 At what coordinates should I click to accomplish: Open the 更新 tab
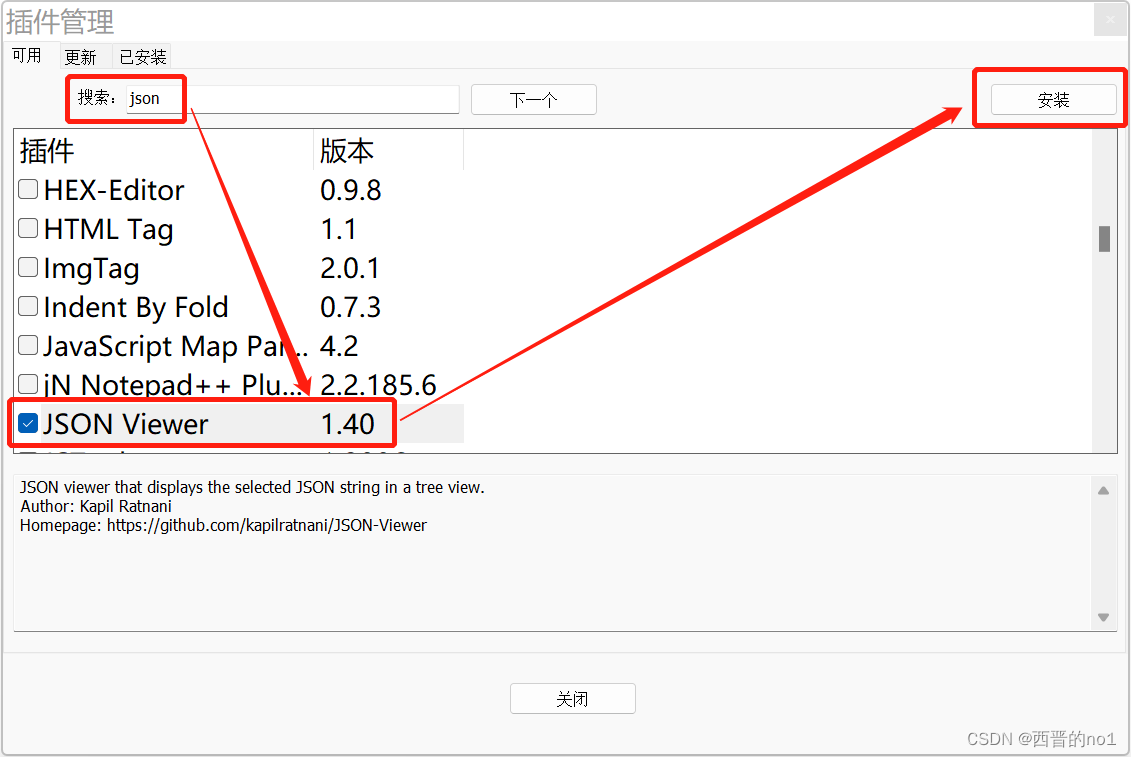point(80,57)
